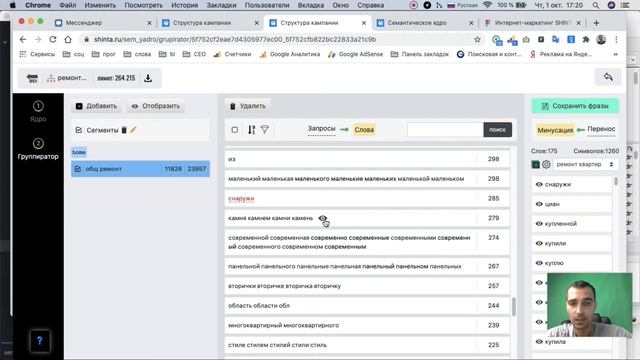640x360 pixels.
Task: Open the Google Translate extension icon
Action: 556,40
